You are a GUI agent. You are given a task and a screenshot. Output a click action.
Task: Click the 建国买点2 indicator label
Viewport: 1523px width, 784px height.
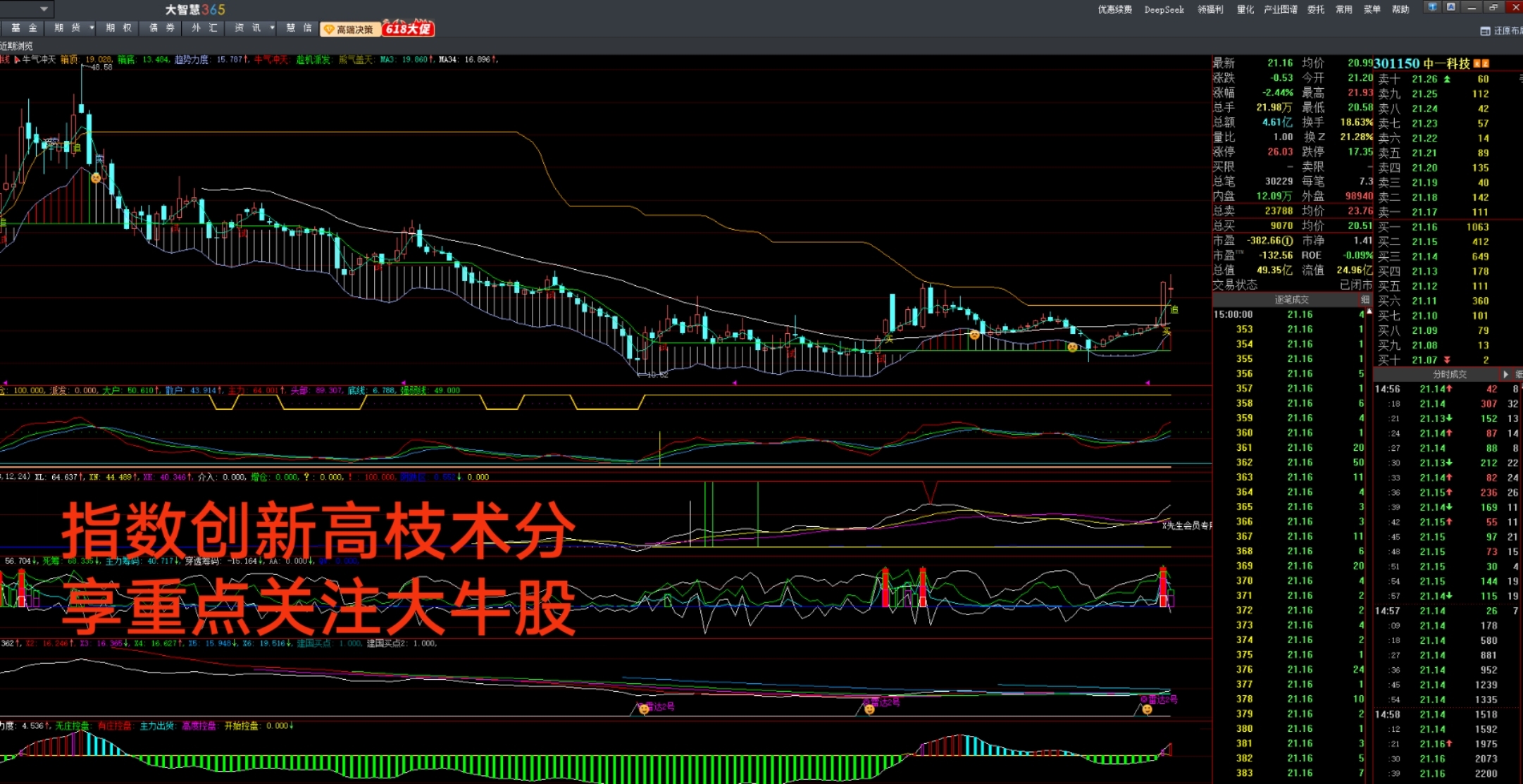pos(402,643)
